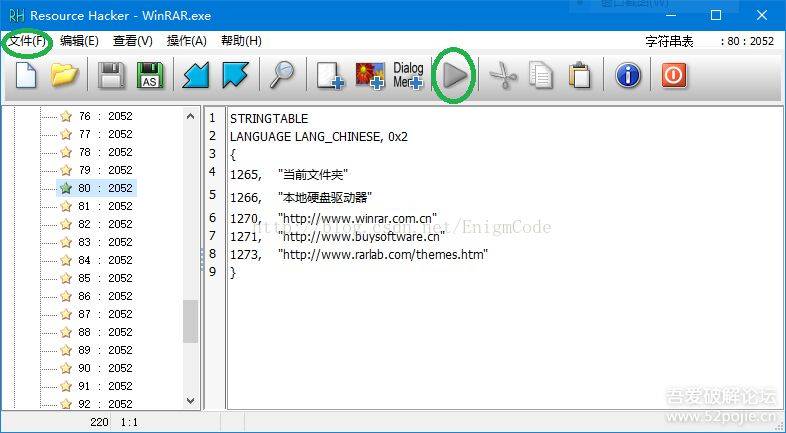The height and width of the screenshot is (433, 786).
Task: Click the panel splitter grip between panes
Action: (203, 259)
